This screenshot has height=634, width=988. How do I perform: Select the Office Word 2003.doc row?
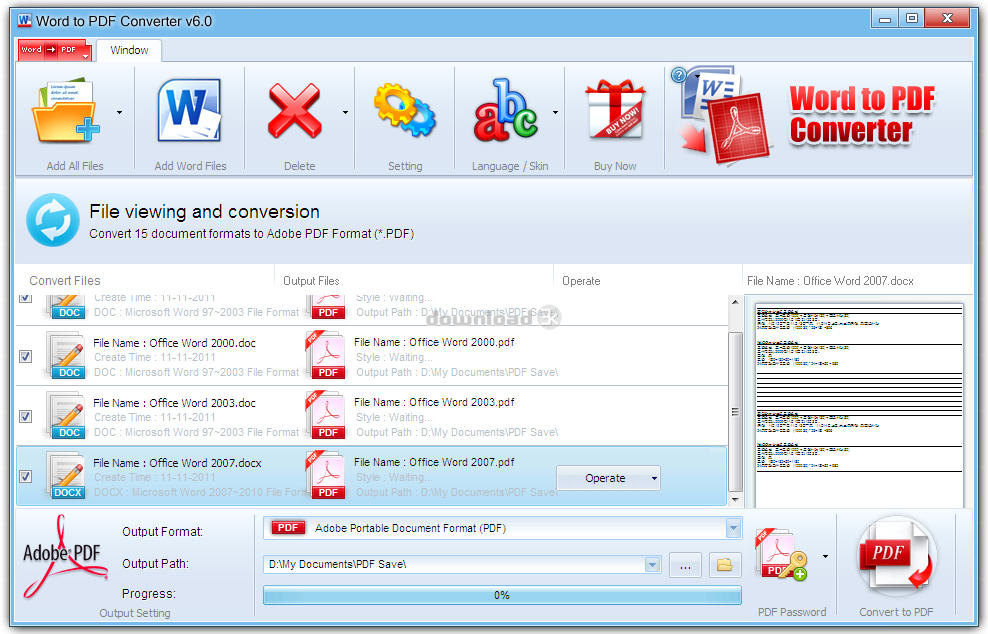click(x=372, y=416)
